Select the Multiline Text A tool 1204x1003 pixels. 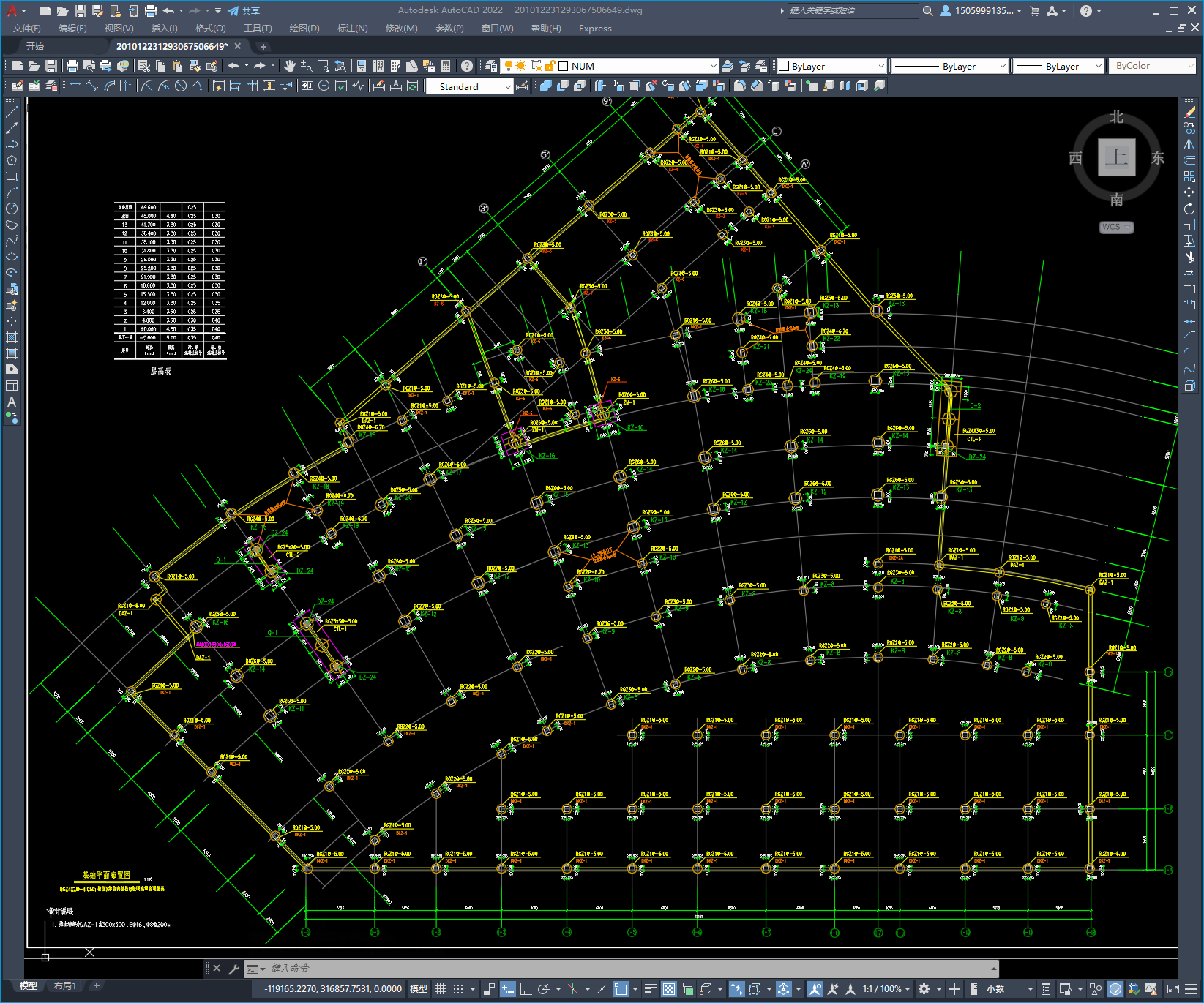pos(12,402)
